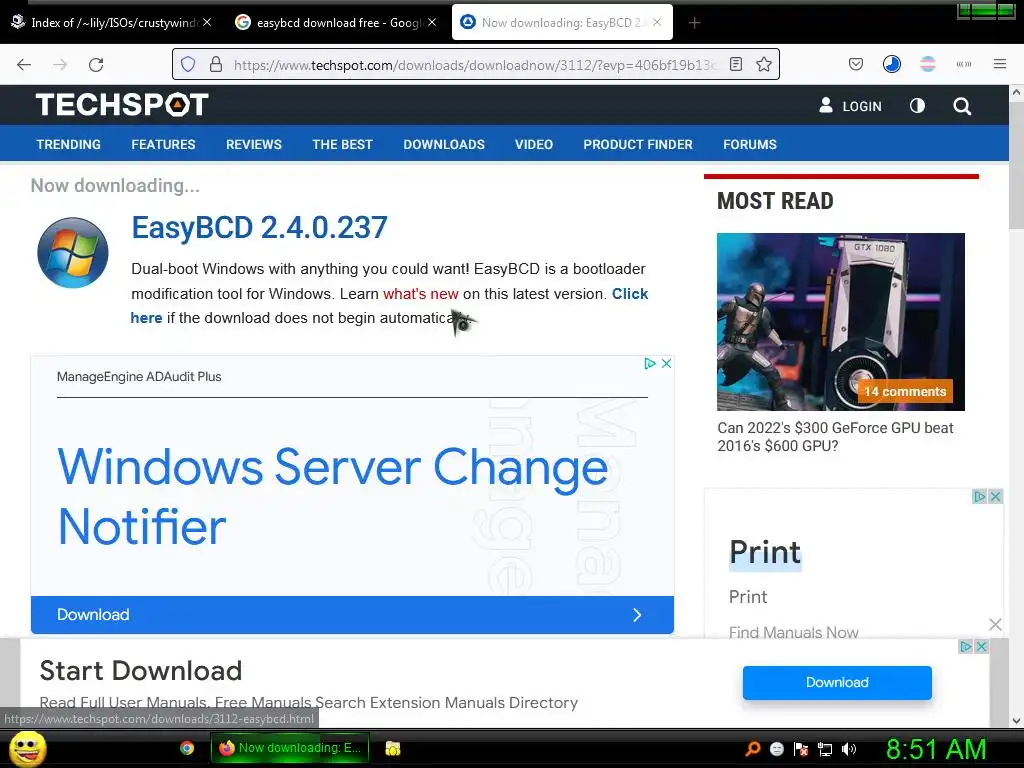The width and height of the screenshot is (1024, 768).
Task: Go back to the previous page
Action: tap(24, 64)
